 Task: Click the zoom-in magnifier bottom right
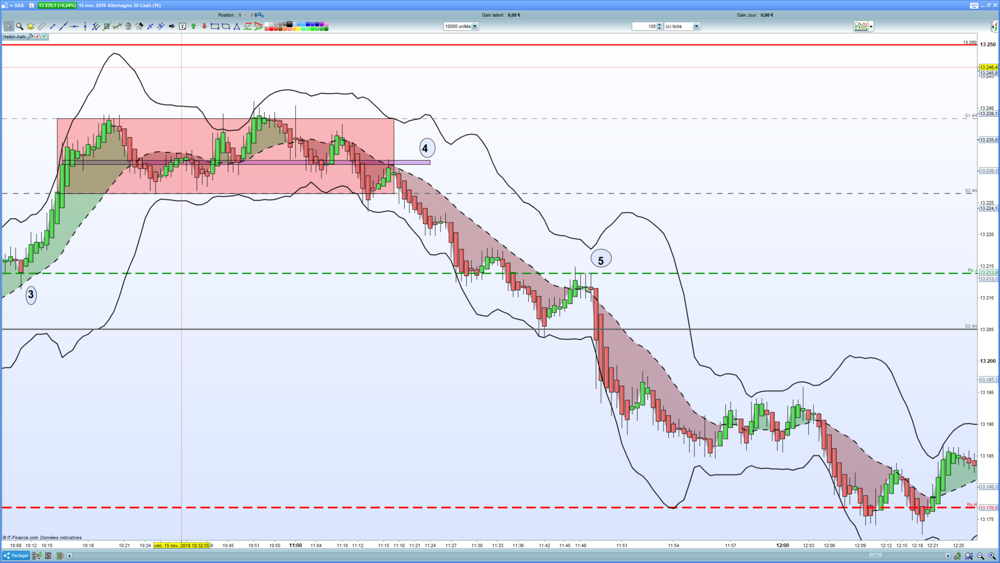pos(990,556)
